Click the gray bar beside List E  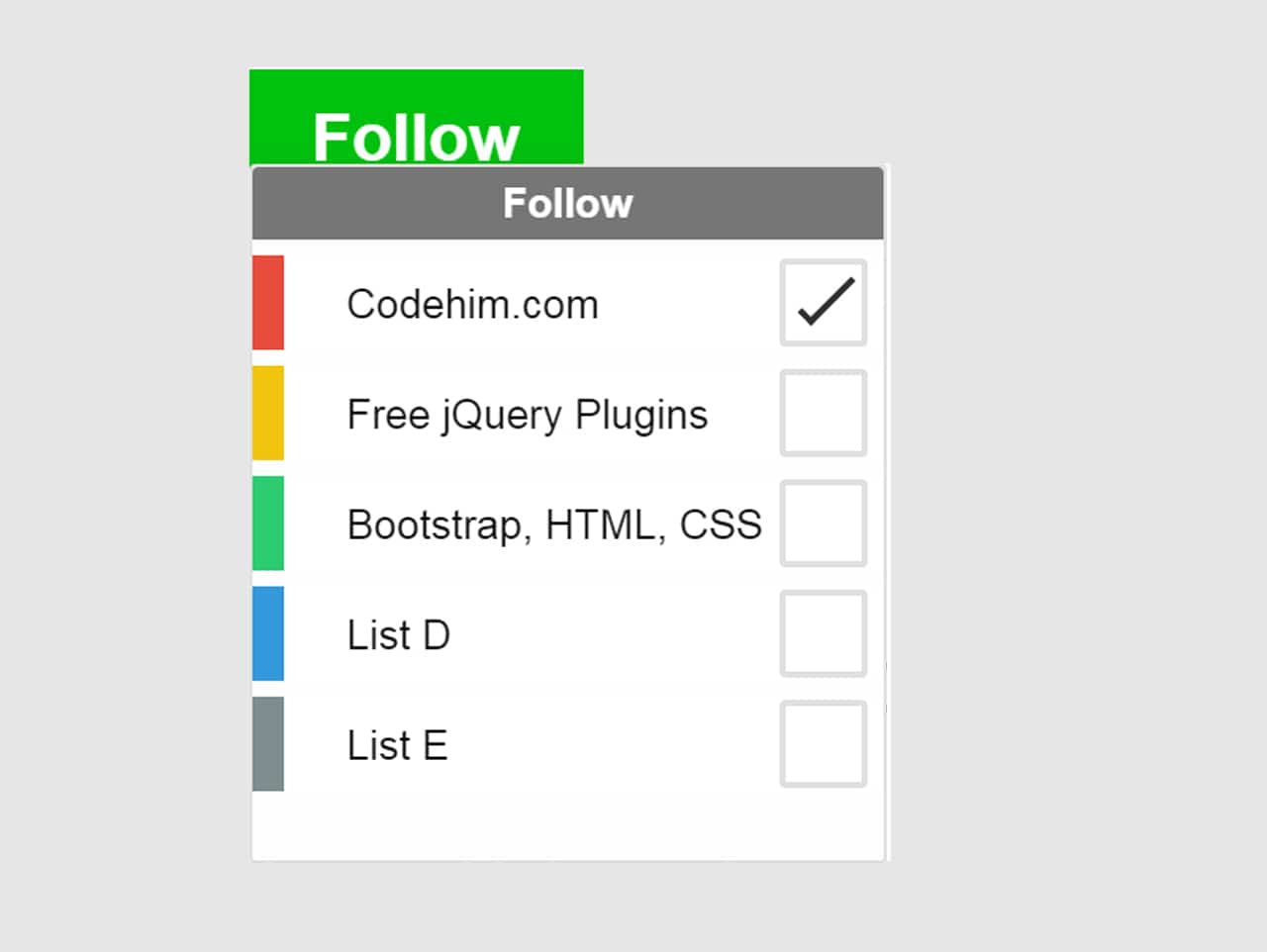268,744
